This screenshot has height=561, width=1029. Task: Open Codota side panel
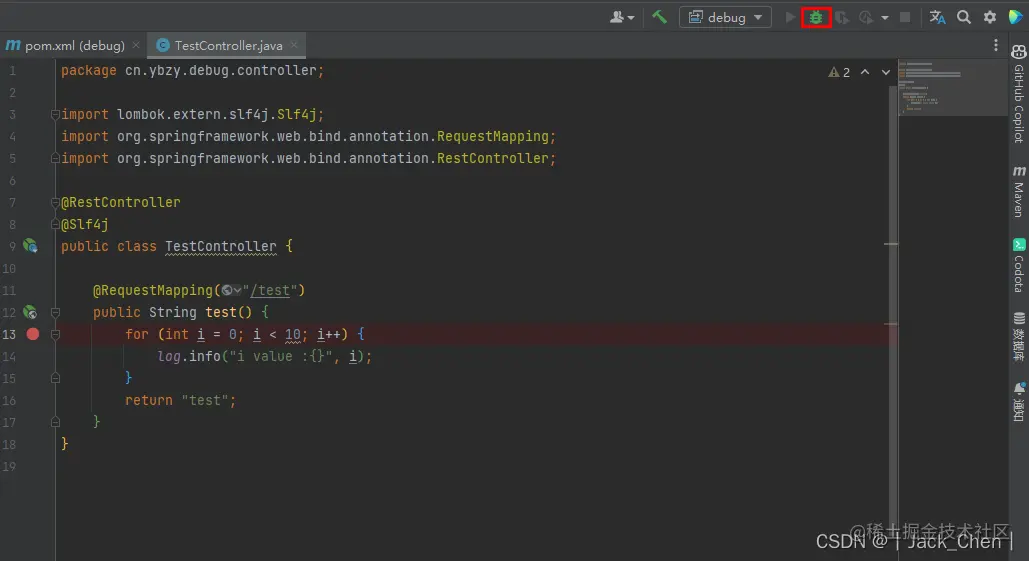(1018, 264)
